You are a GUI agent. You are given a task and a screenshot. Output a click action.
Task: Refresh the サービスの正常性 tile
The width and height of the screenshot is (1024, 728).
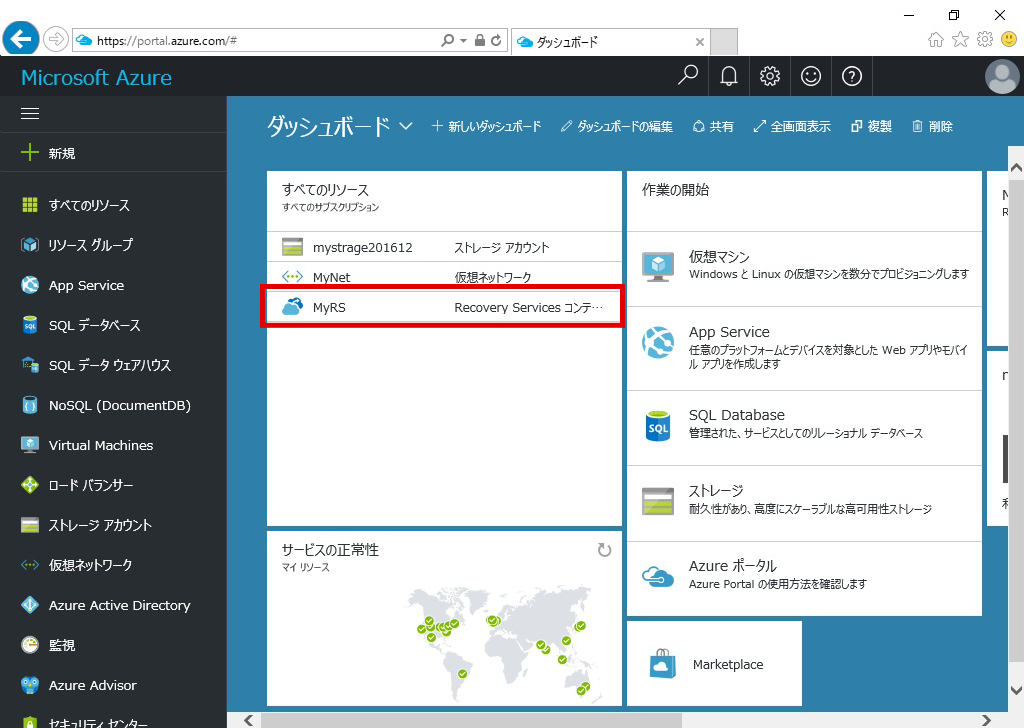coord(604,550)
